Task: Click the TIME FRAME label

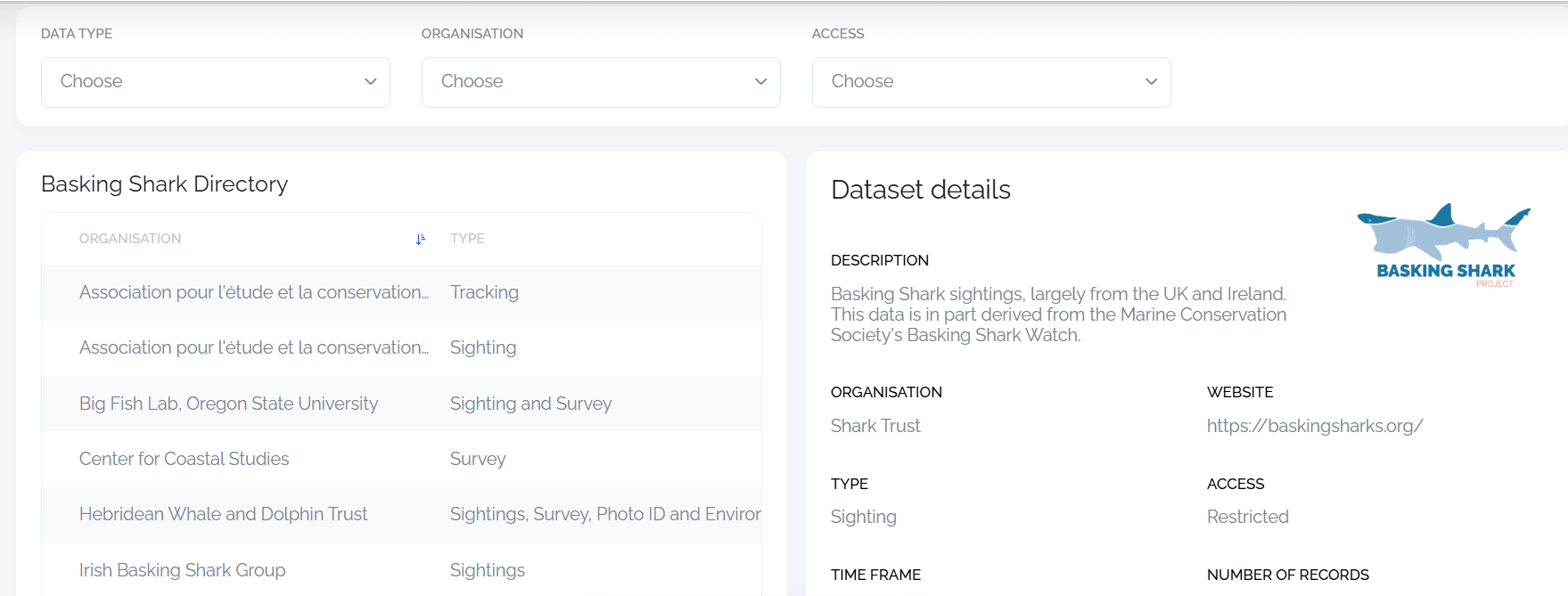Action: pyautogui.click(x=875, y=575)
